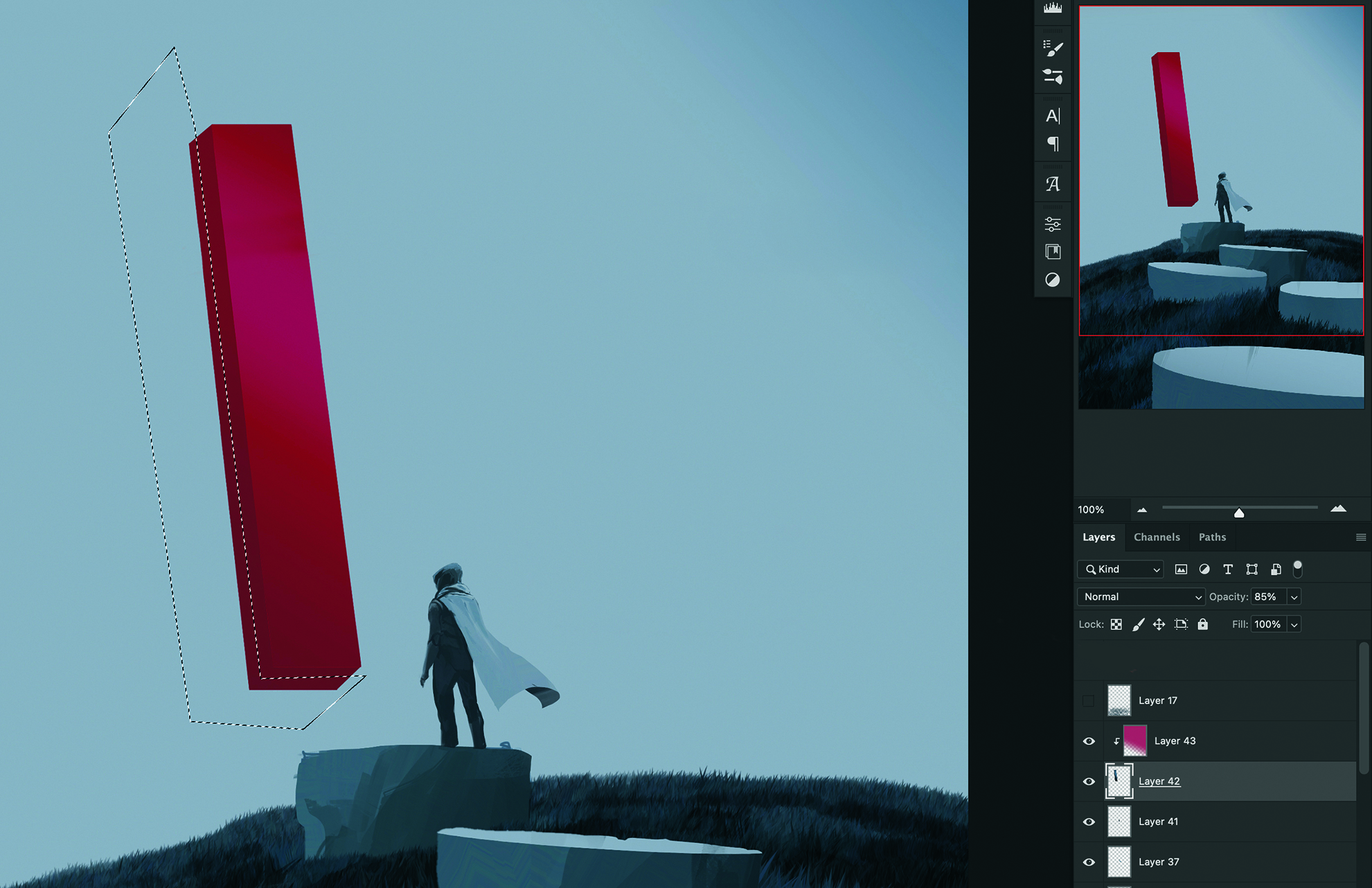The image size is (1372, 888).
Task: Select Layer 42 by its name
Action: (1159, 781)
